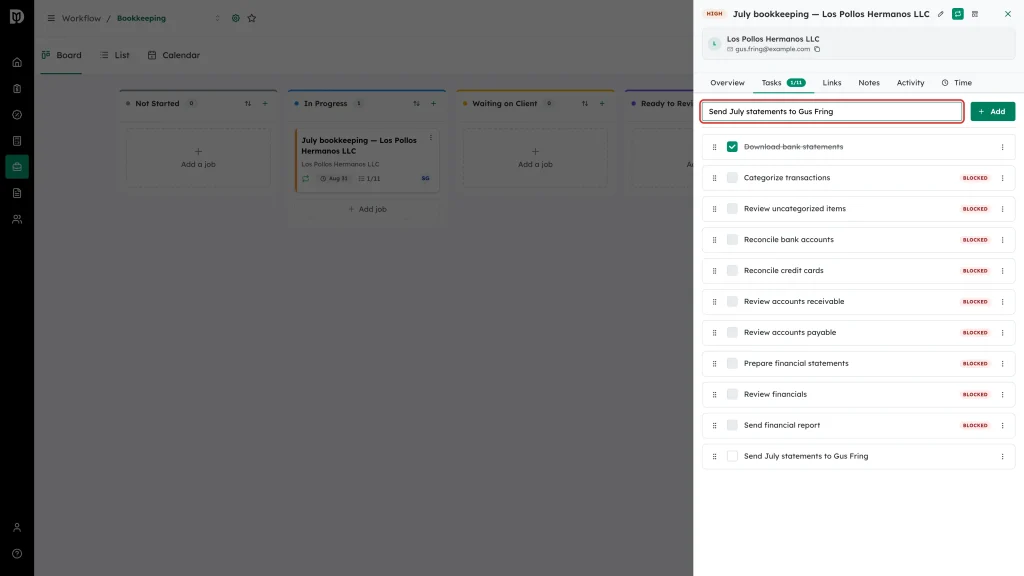Click plus icon in In Progress header

pos(433,103)
